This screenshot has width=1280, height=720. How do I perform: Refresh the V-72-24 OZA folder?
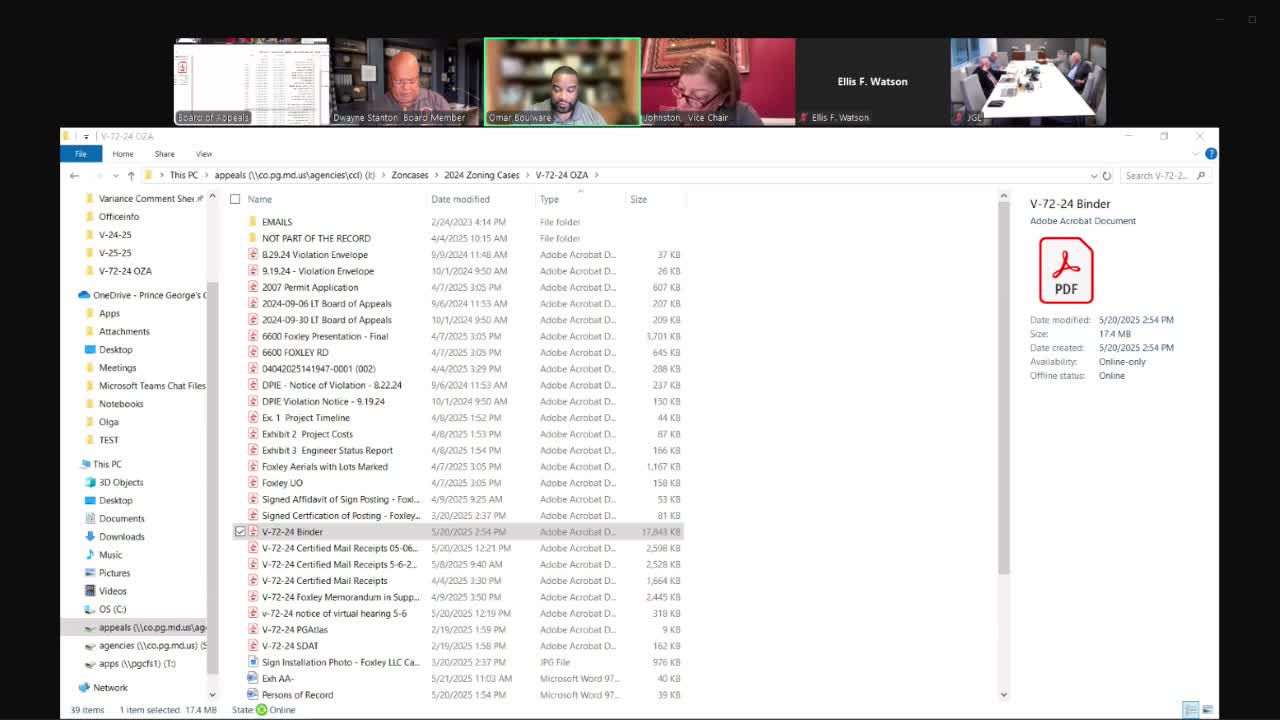1106,175
